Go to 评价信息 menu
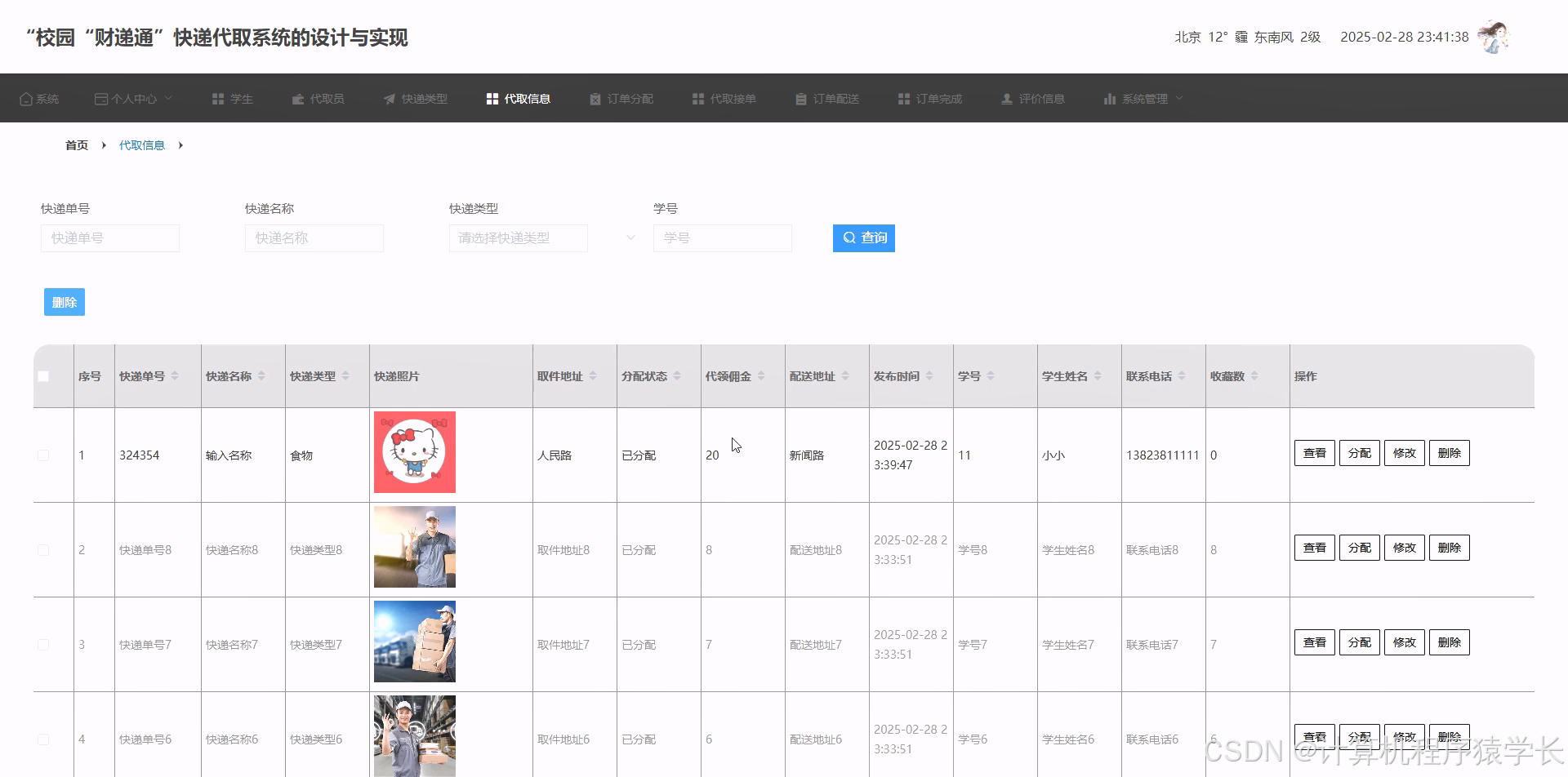The height and width of the screenshot is (777, 1568). (x=1033, y=99)
